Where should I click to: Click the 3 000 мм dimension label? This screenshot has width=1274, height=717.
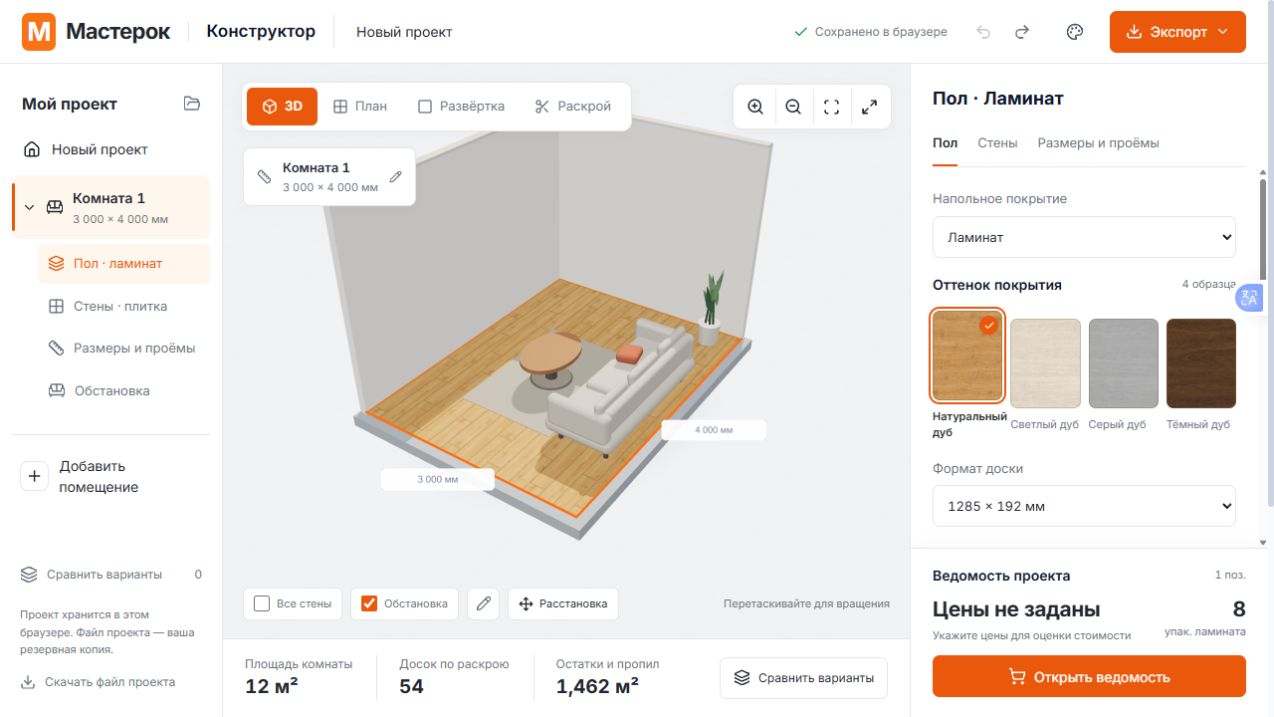tap(437, 480)
